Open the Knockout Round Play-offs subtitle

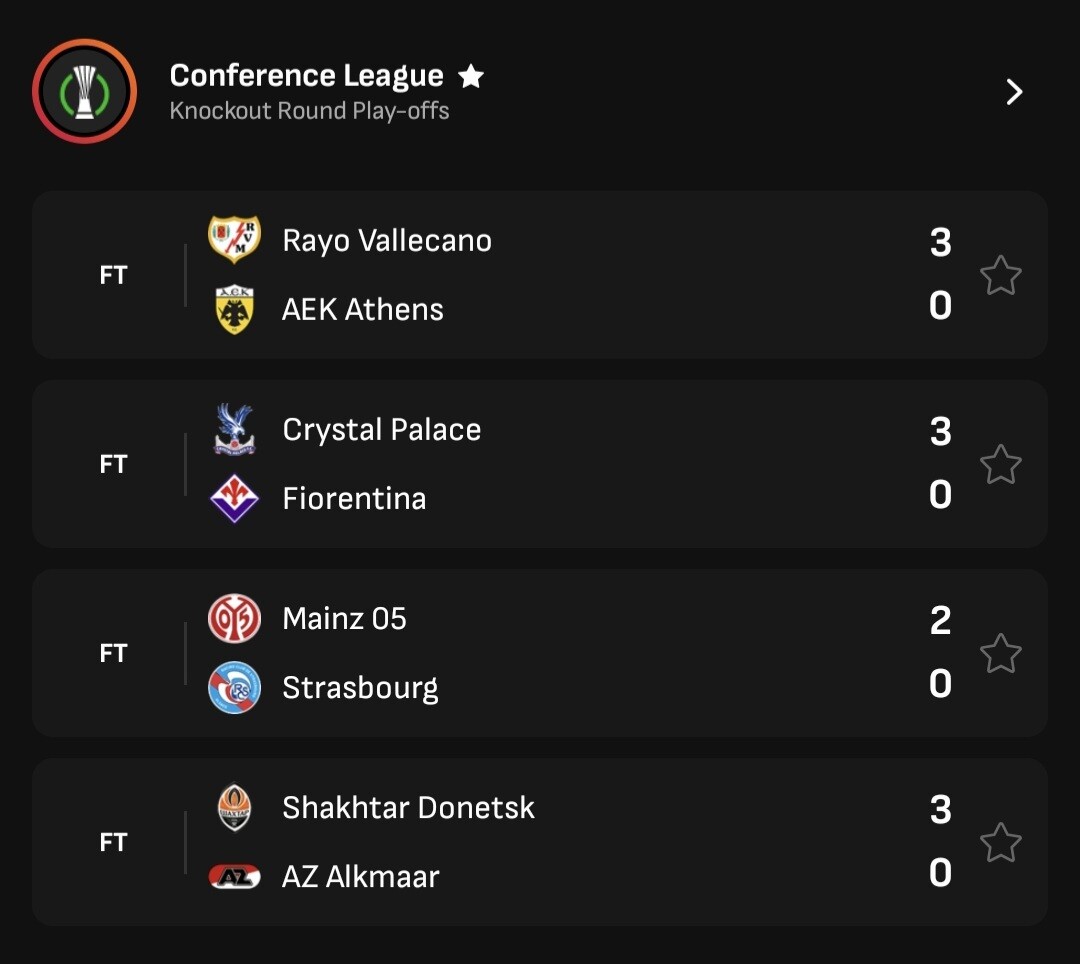pyautogui.click(x=309, y=111)
